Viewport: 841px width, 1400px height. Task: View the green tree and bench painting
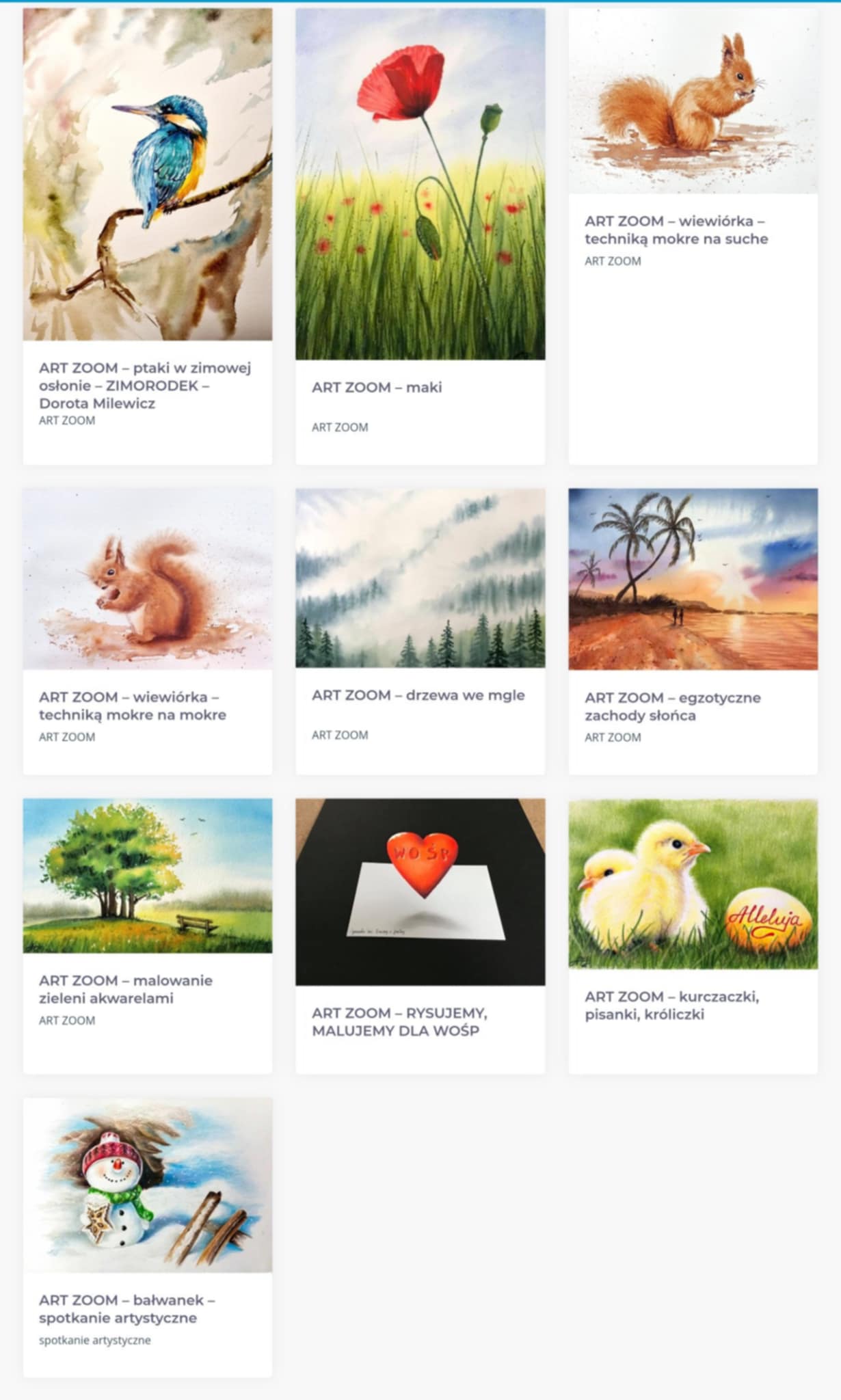[x=148, y=876]
